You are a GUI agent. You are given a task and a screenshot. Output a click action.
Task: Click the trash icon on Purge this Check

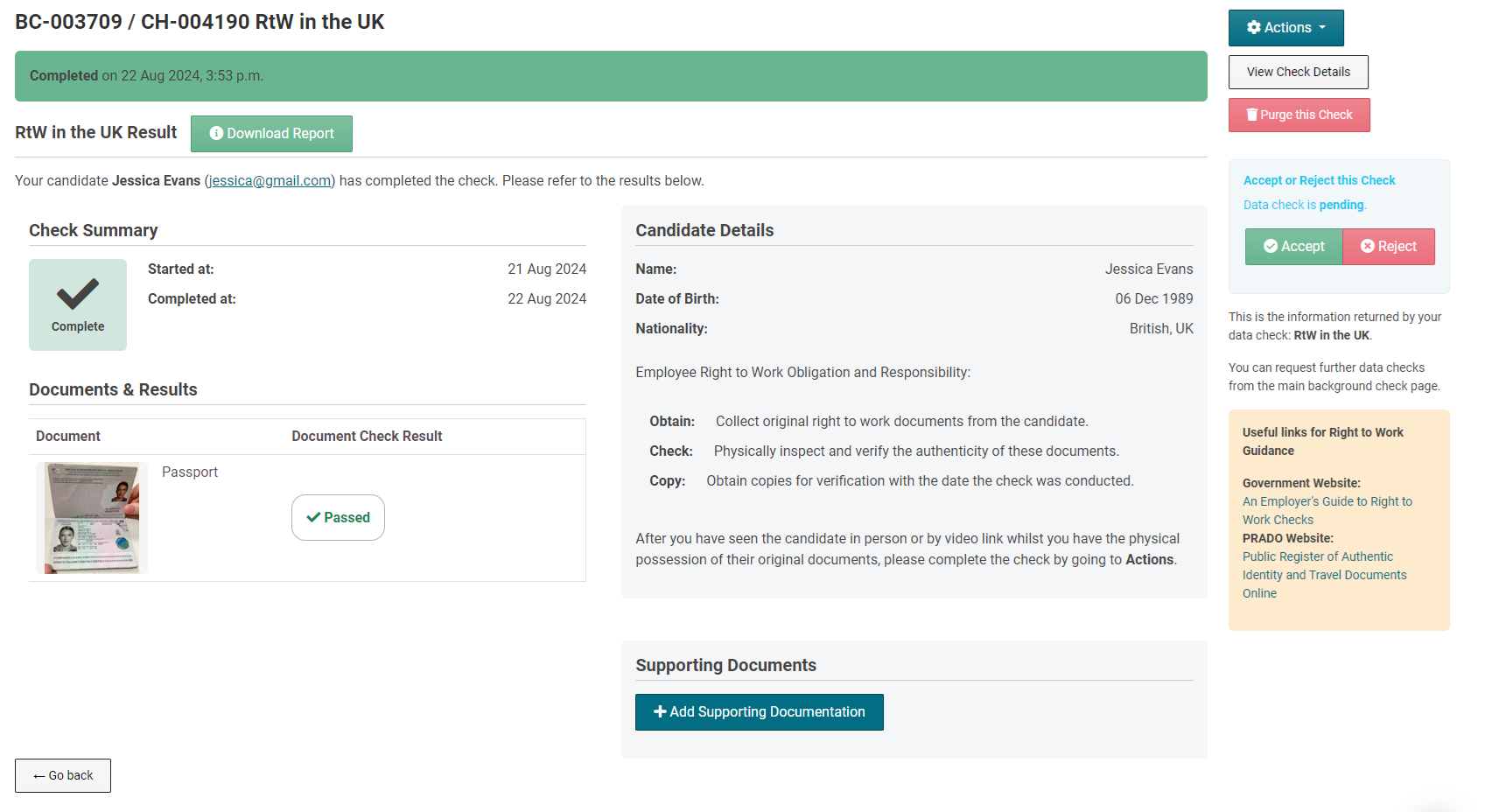click(x=1251, y=115)
